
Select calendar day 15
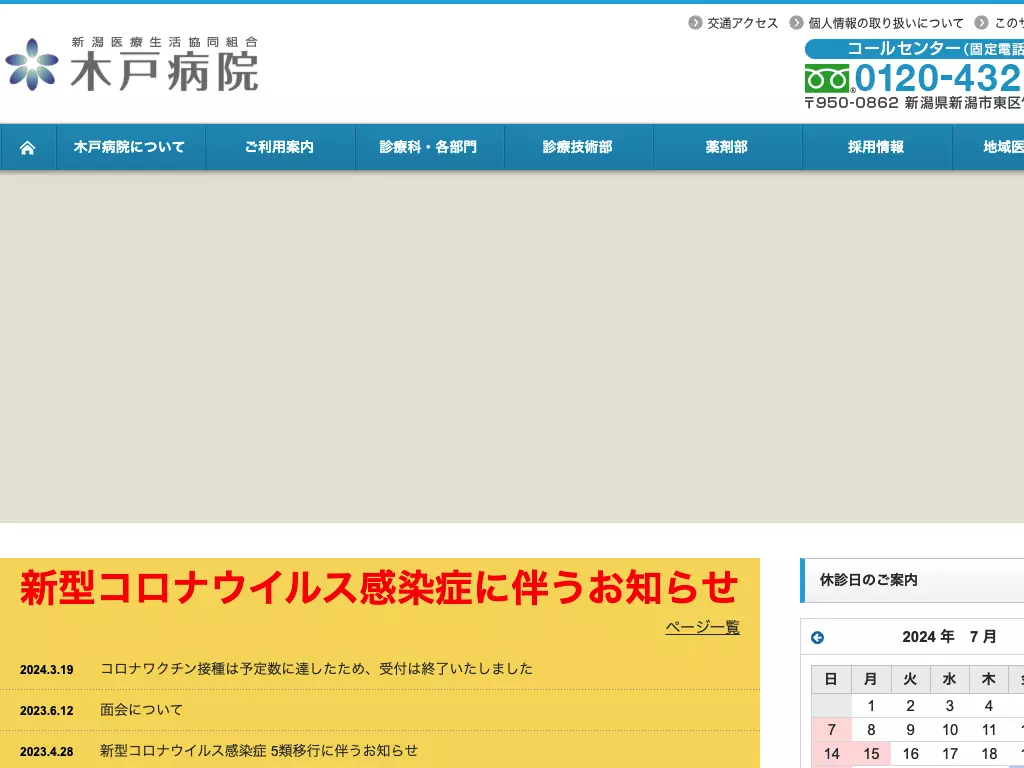point(871,754)
